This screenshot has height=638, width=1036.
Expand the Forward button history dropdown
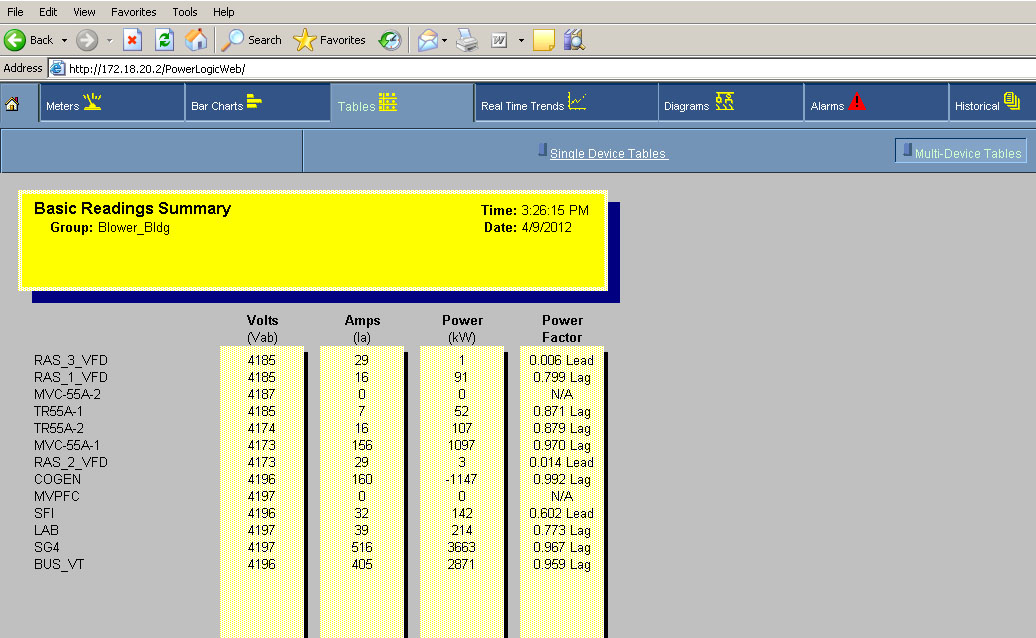pyautogui.click(x=110, y=40)
